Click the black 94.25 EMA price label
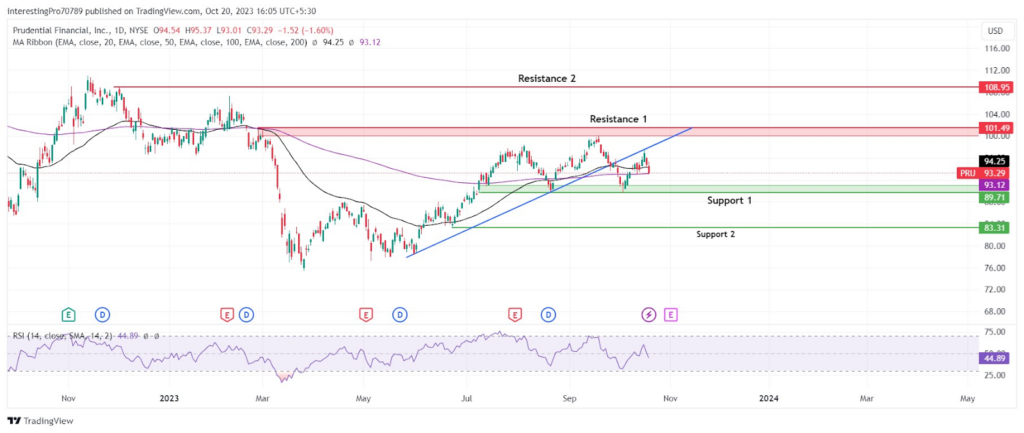The image size is (1024, 433). [993, 161]
